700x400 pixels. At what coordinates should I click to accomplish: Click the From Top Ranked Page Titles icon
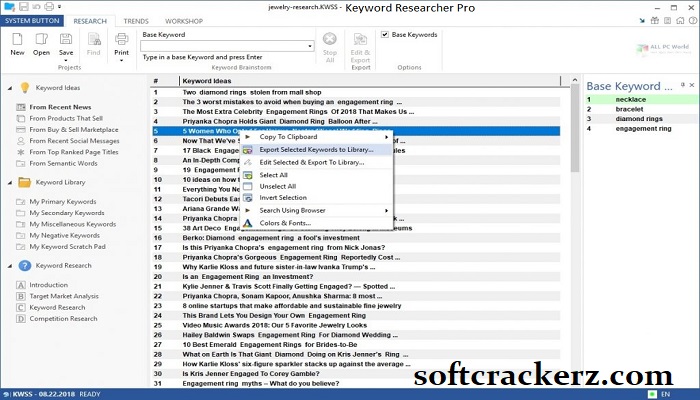coord(21,152)
